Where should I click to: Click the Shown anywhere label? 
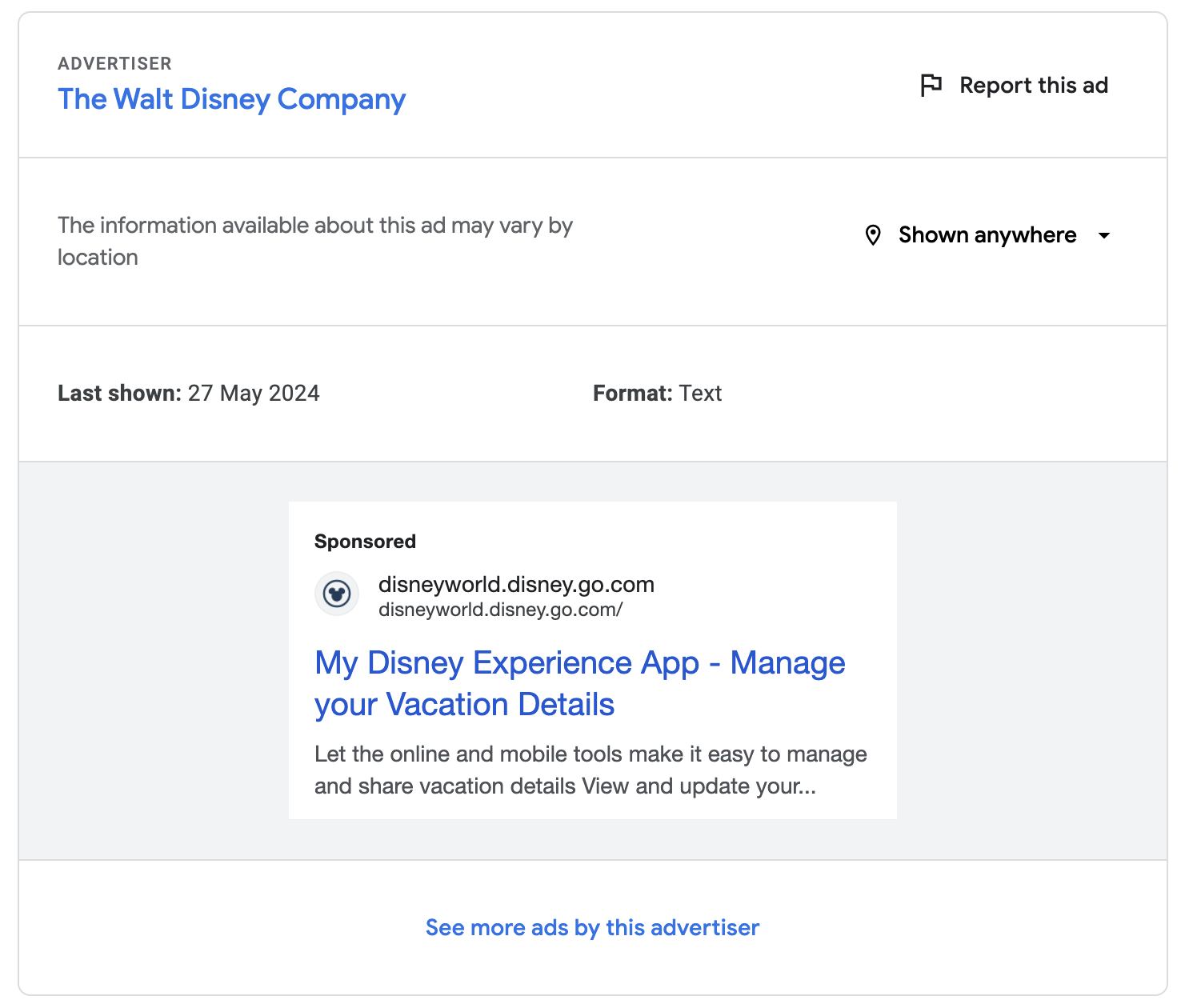(987, 235)
